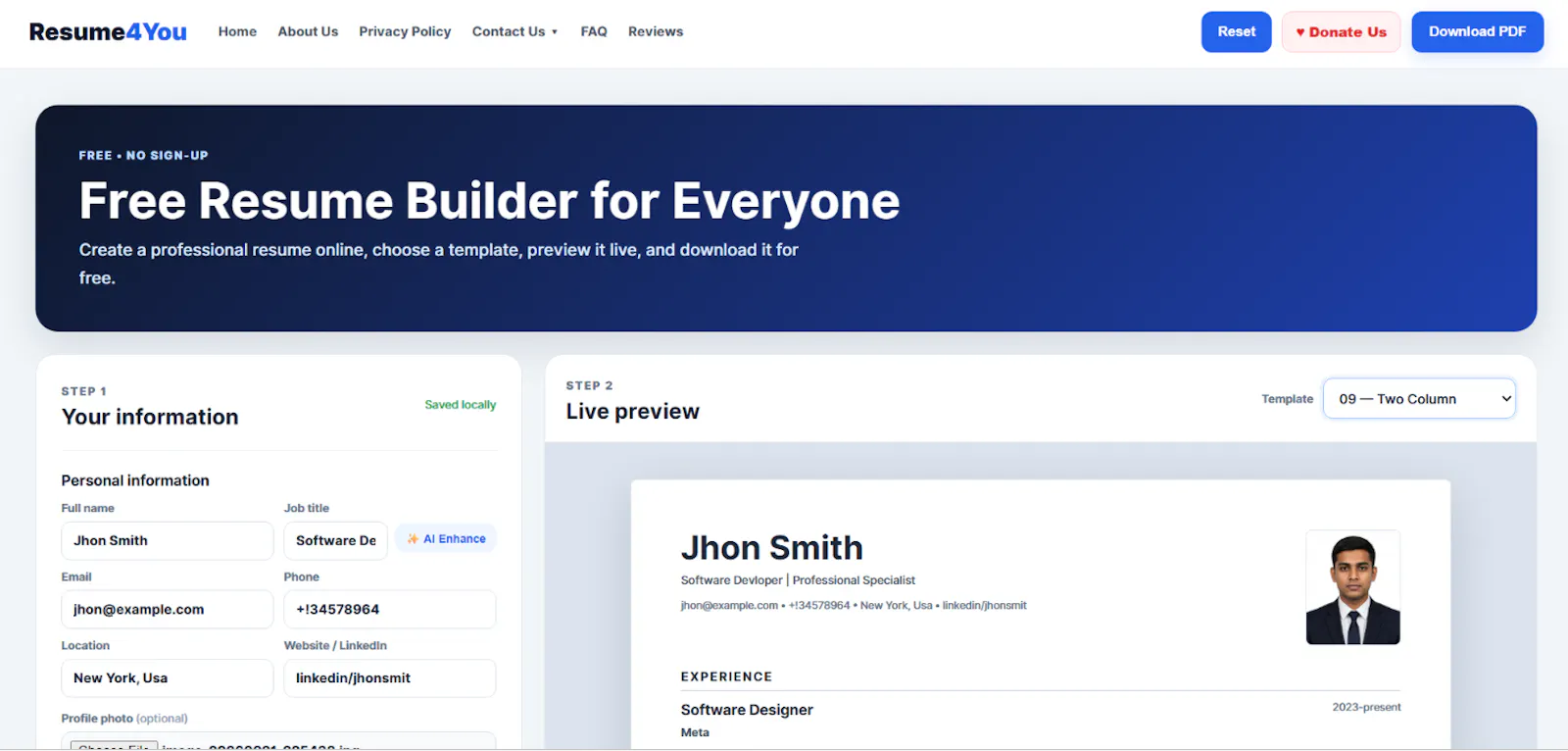1568x751 pixels.
Task: Click the Download PDF button
Action: 1477,31
